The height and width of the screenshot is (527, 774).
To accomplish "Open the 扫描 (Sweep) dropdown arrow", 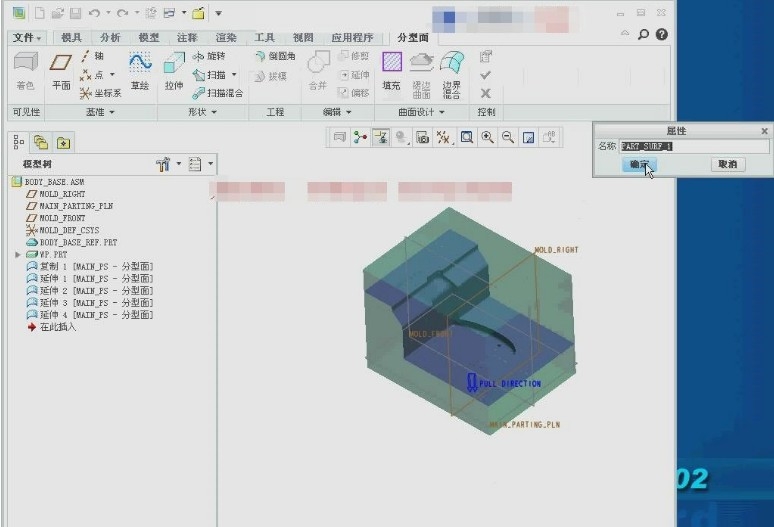I will coord(234,75).
